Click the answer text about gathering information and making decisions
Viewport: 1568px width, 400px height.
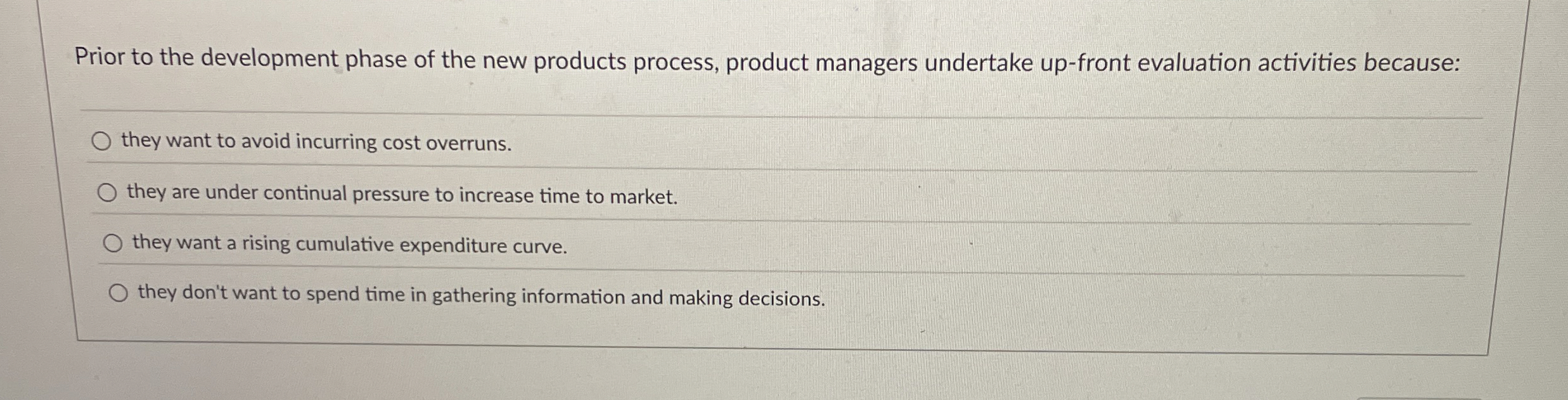click(482, 295)
